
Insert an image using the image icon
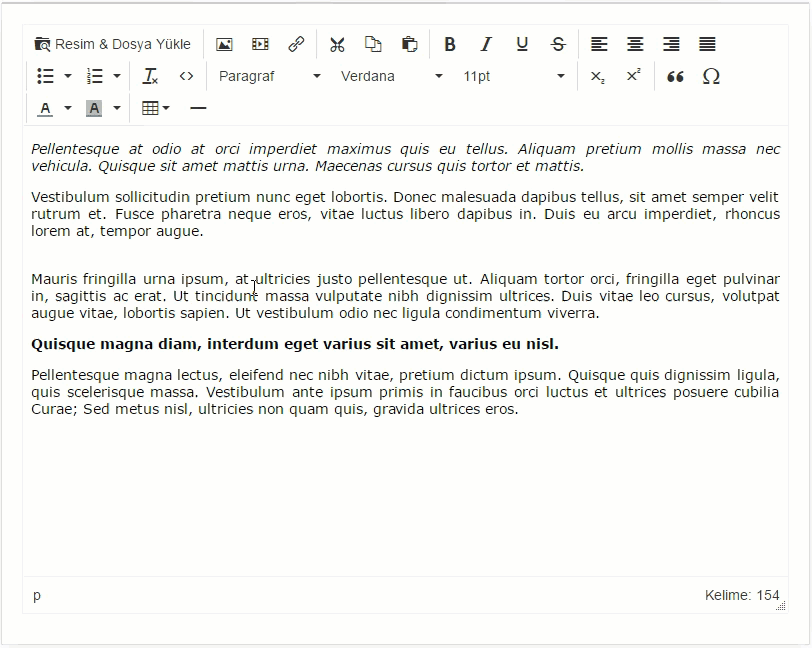(x=224, y=43)
